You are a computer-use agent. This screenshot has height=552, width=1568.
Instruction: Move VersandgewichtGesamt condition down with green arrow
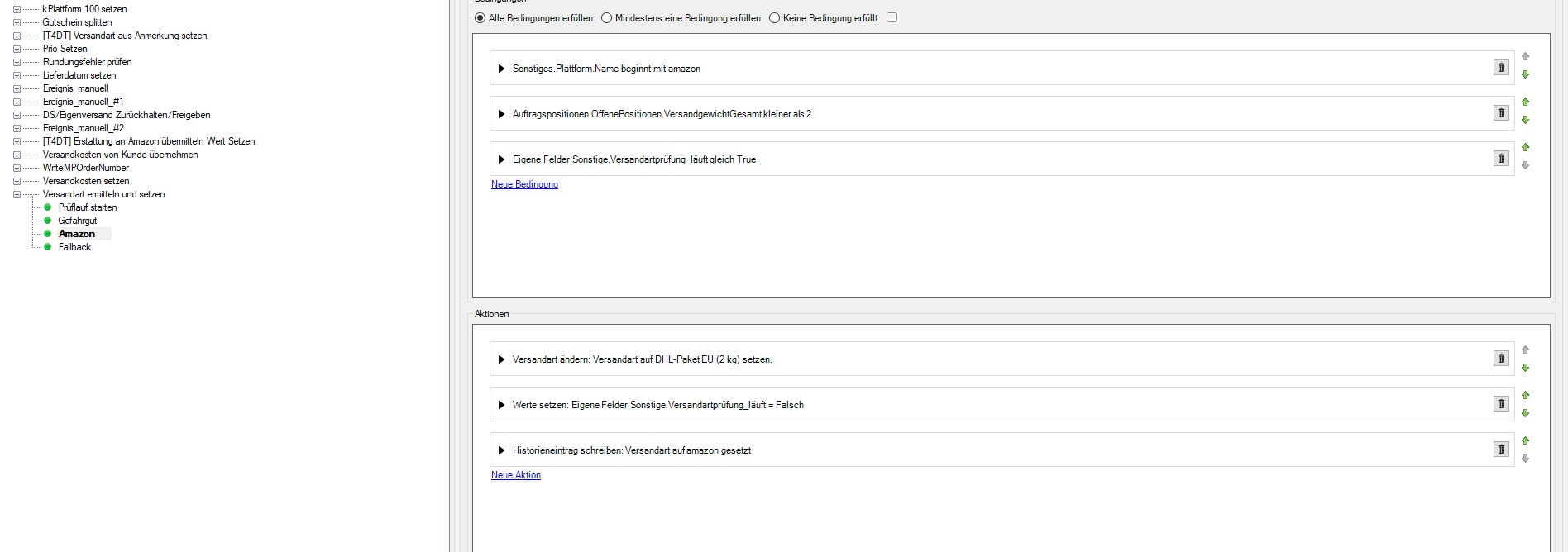(x=1526, y=120)
